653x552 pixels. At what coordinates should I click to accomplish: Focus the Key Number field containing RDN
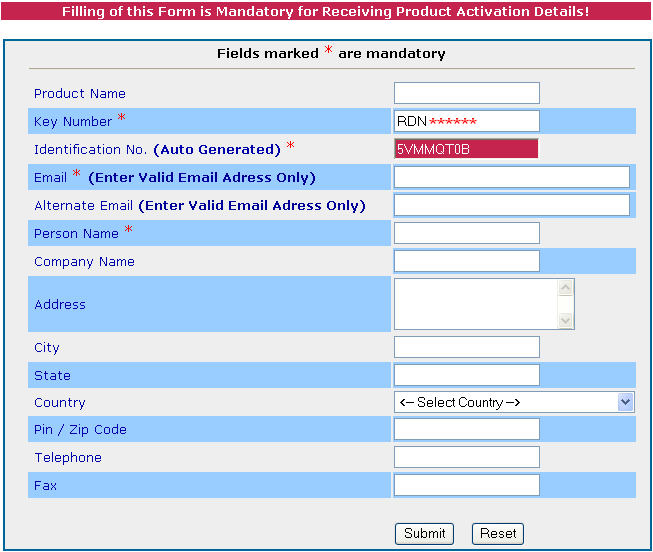[467, 121]
